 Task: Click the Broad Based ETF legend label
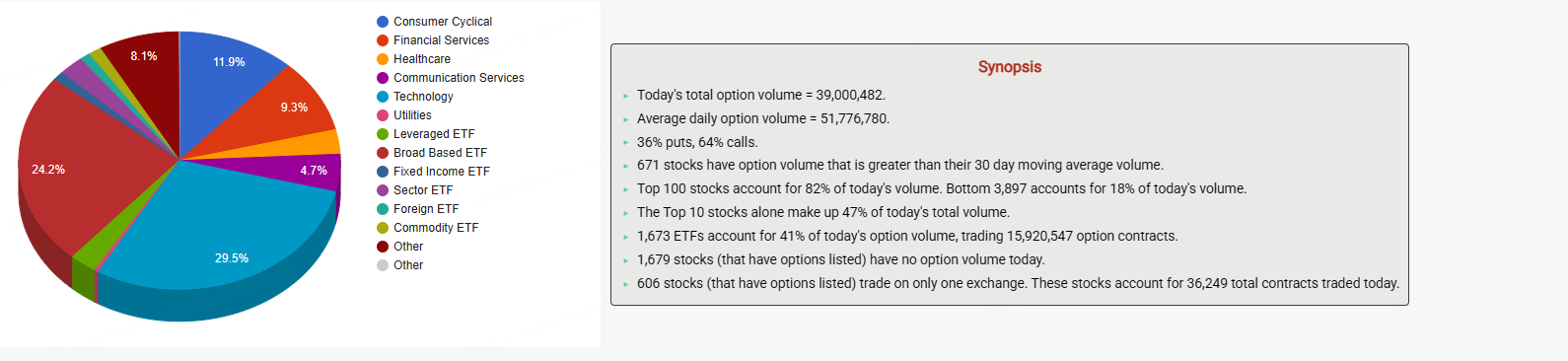click(x=440, y=153)
